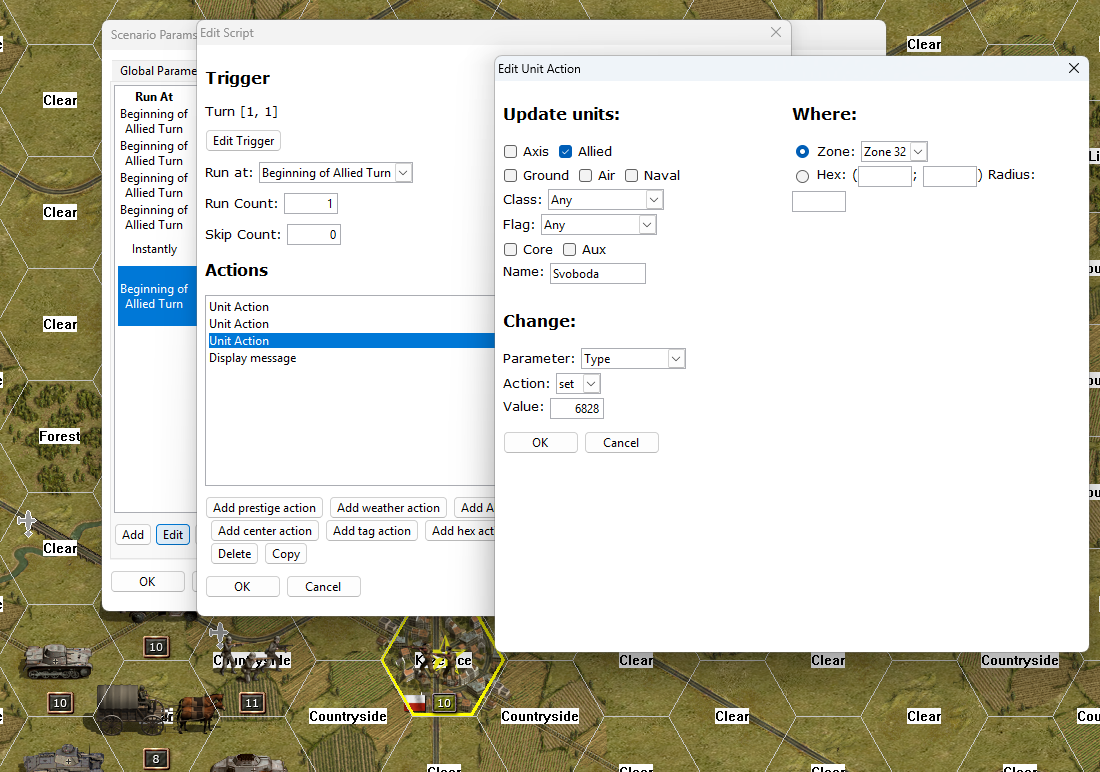Close the Edit Unit Action dialog
Screen dimensions: 1100x772
pos(1073,69)
